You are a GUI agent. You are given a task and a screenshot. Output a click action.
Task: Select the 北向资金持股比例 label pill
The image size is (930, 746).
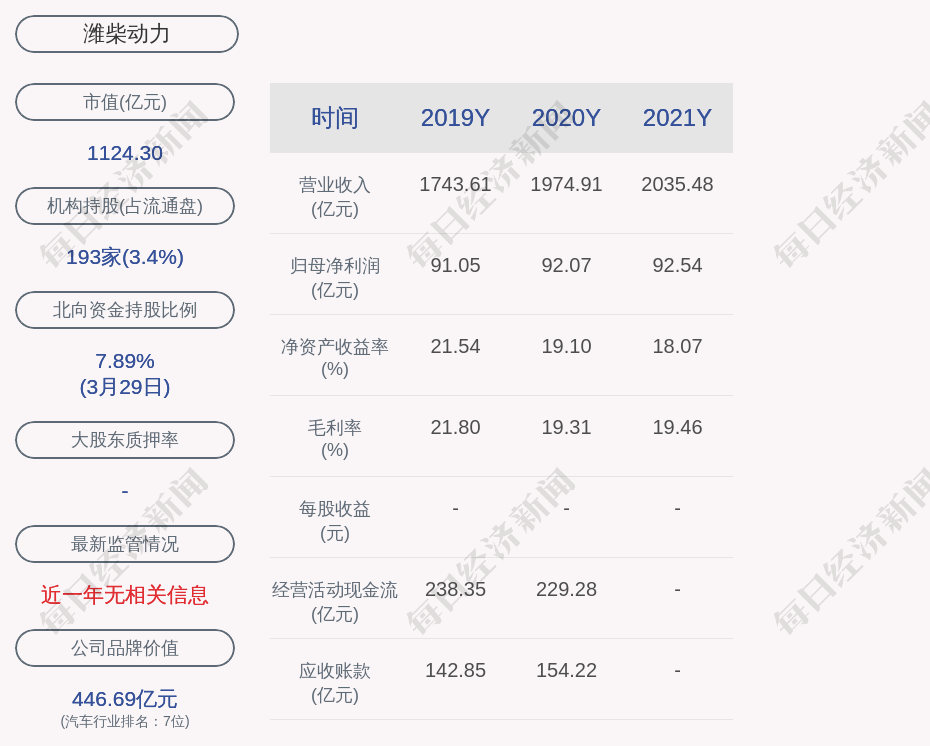click(x=125, y=310)
